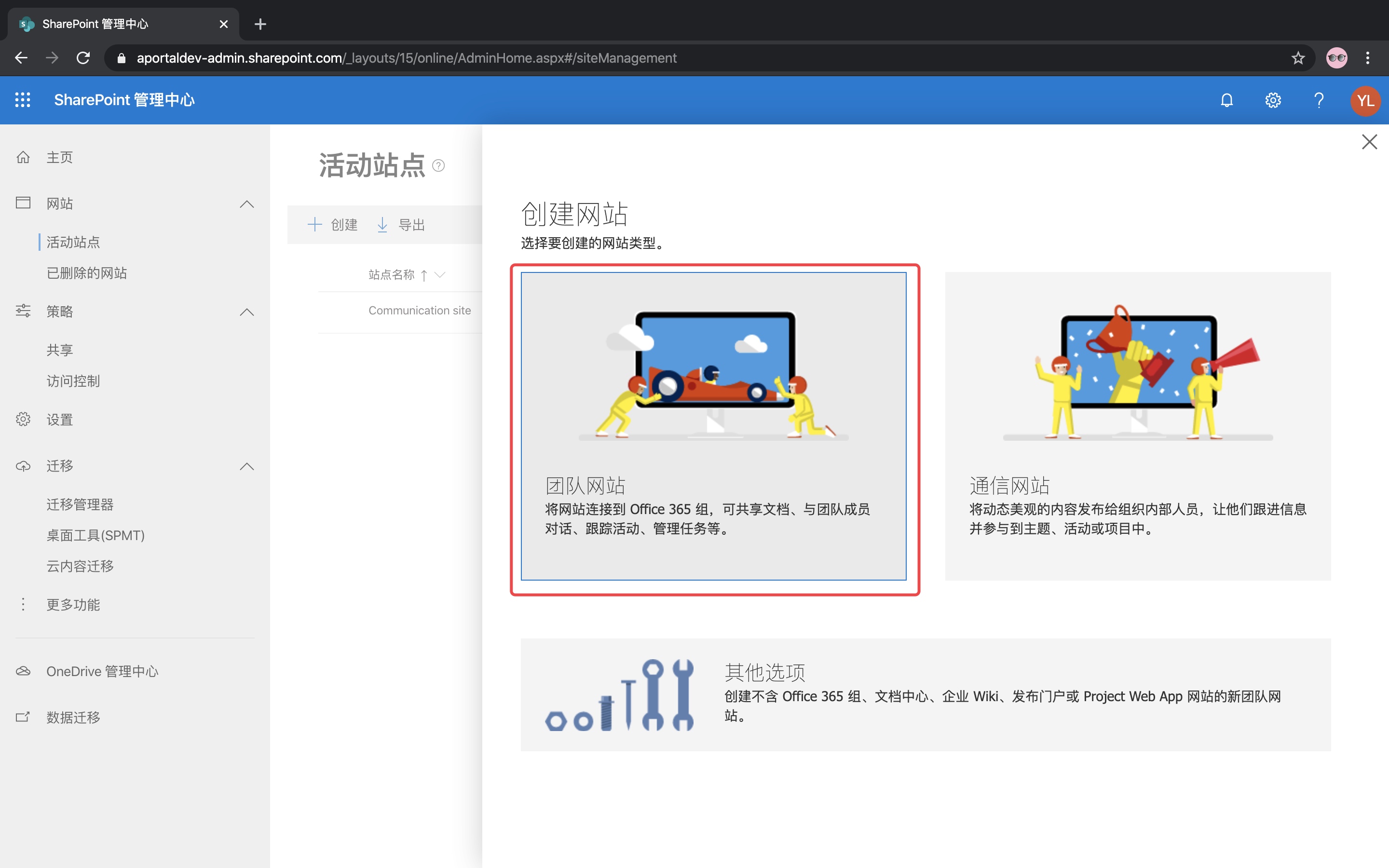The width and height of the screenshot is (1389, 868).
Task: Collapse the 网站 section chevron
Action: pos(247,204)
